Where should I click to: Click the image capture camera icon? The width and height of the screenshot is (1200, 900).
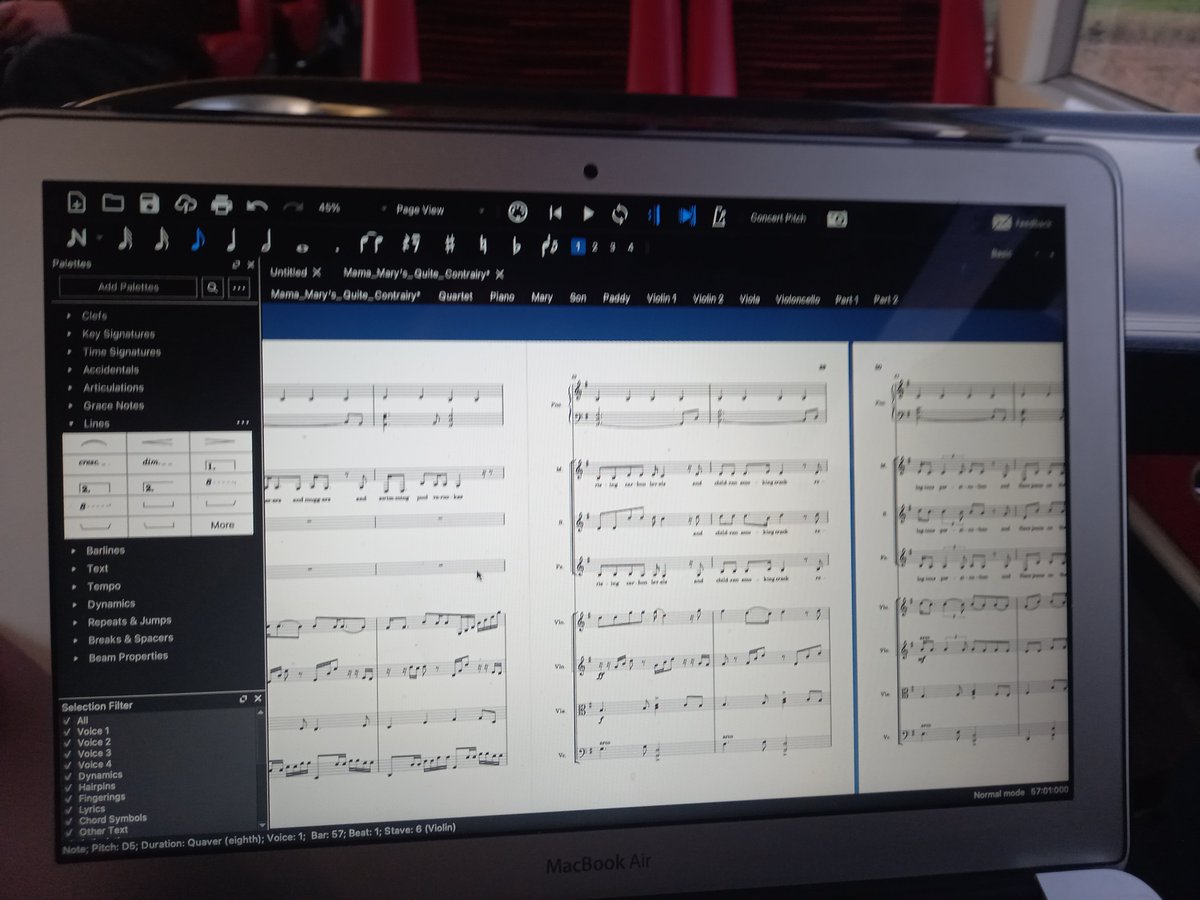pos(837,219)
